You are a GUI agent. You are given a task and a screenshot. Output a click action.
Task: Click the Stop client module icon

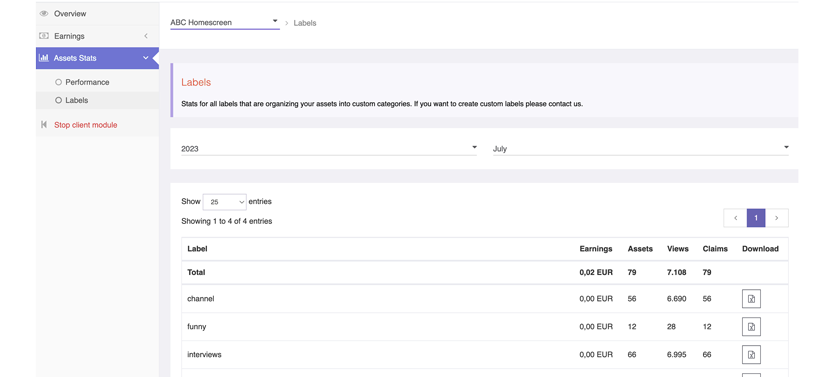tap(44, 125)
